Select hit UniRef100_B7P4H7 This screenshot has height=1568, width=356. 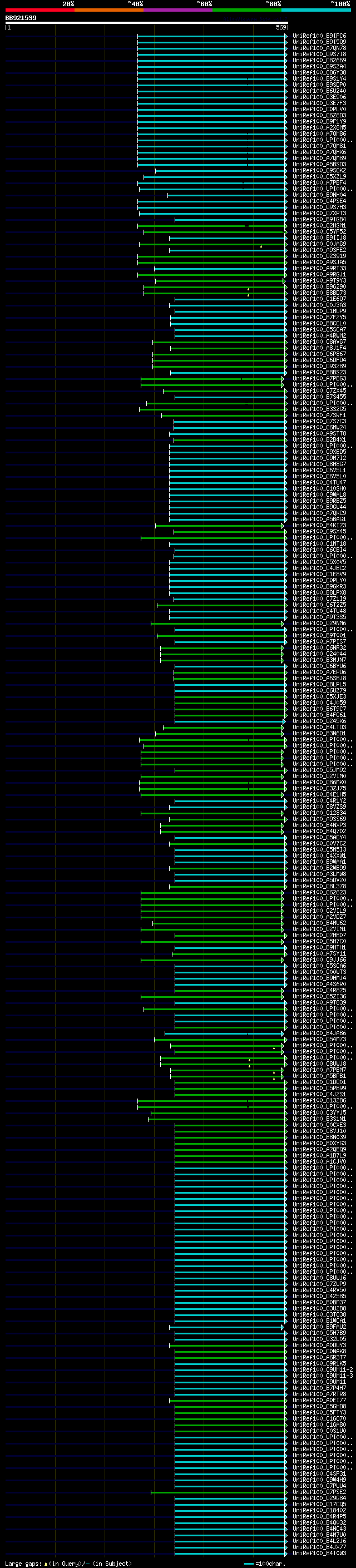pyautogui.click(x=319, y=1388)
